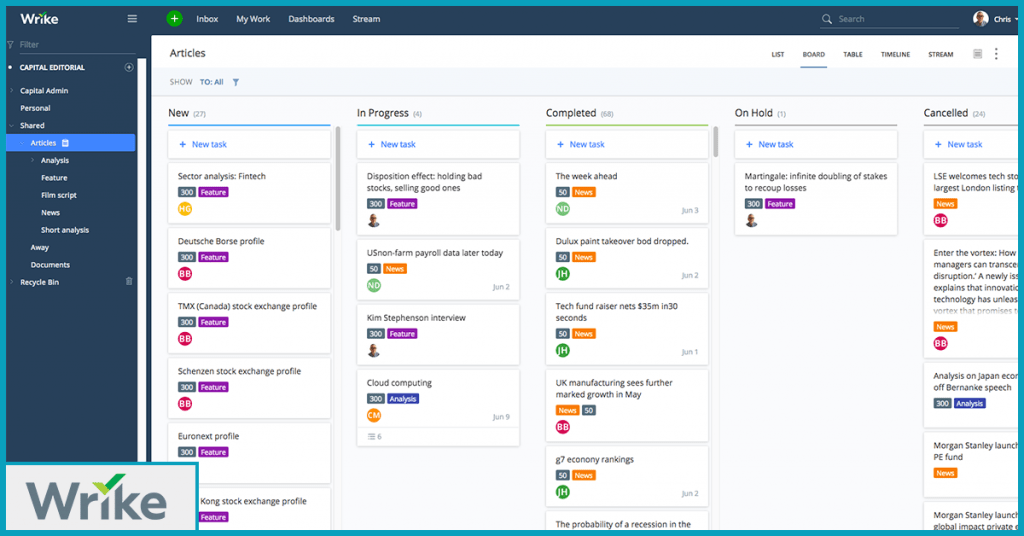Expand the Analysis subfolder arrow
Screen dimensions: 1024x536
click(33, 160)
